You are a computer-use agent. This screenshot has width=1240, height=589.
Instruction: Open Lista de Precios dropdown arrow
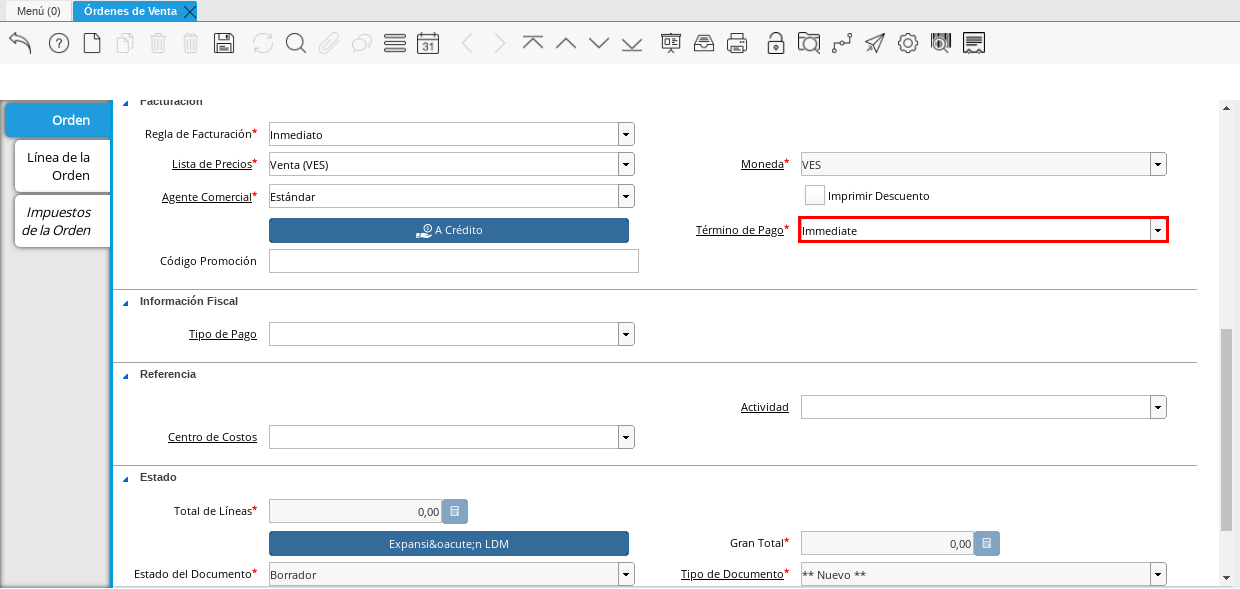(626, 164)
